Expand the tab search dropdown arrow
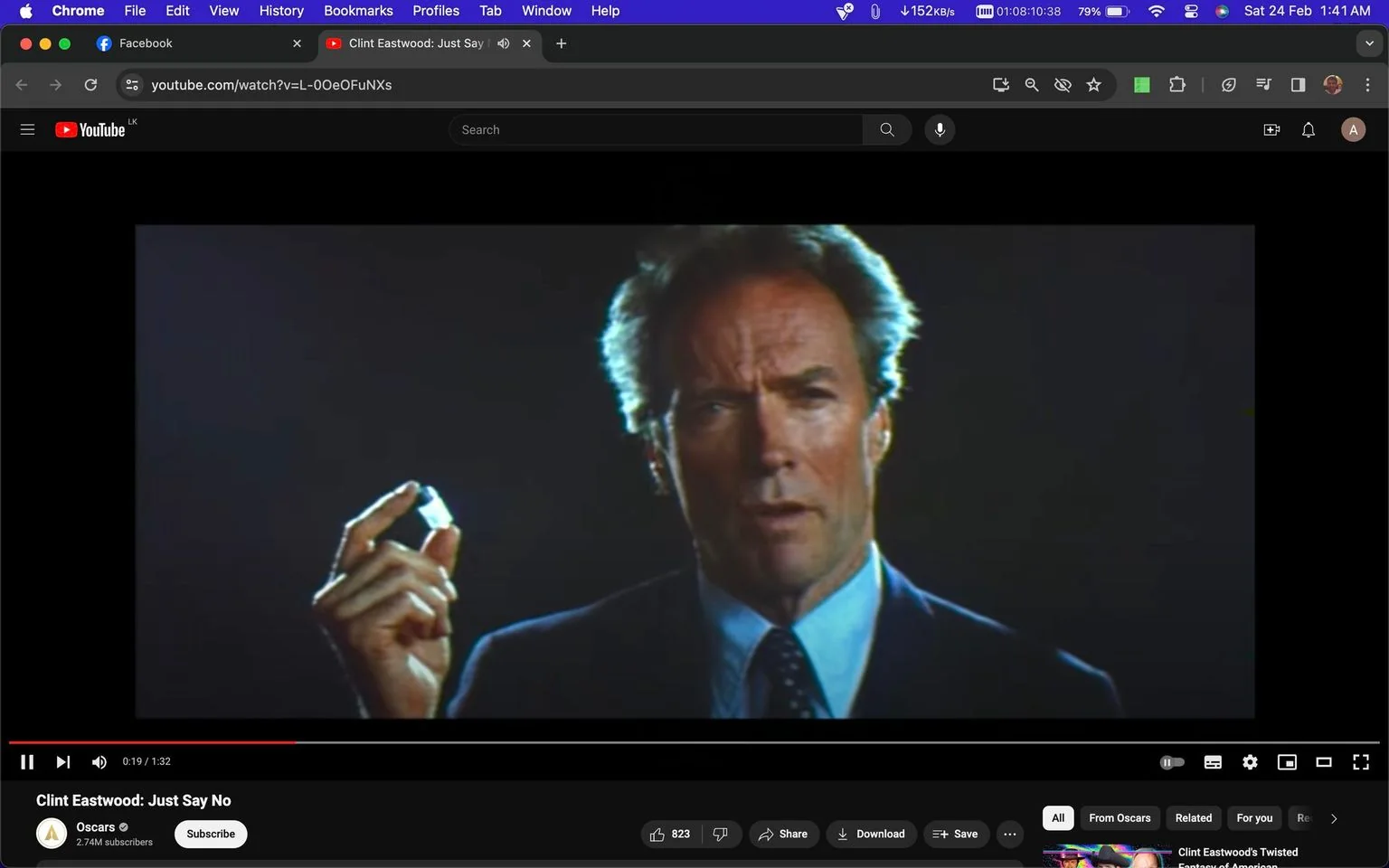This screenshot has width=1389, height=868. pyautogui.click(x=1369, y=43)
